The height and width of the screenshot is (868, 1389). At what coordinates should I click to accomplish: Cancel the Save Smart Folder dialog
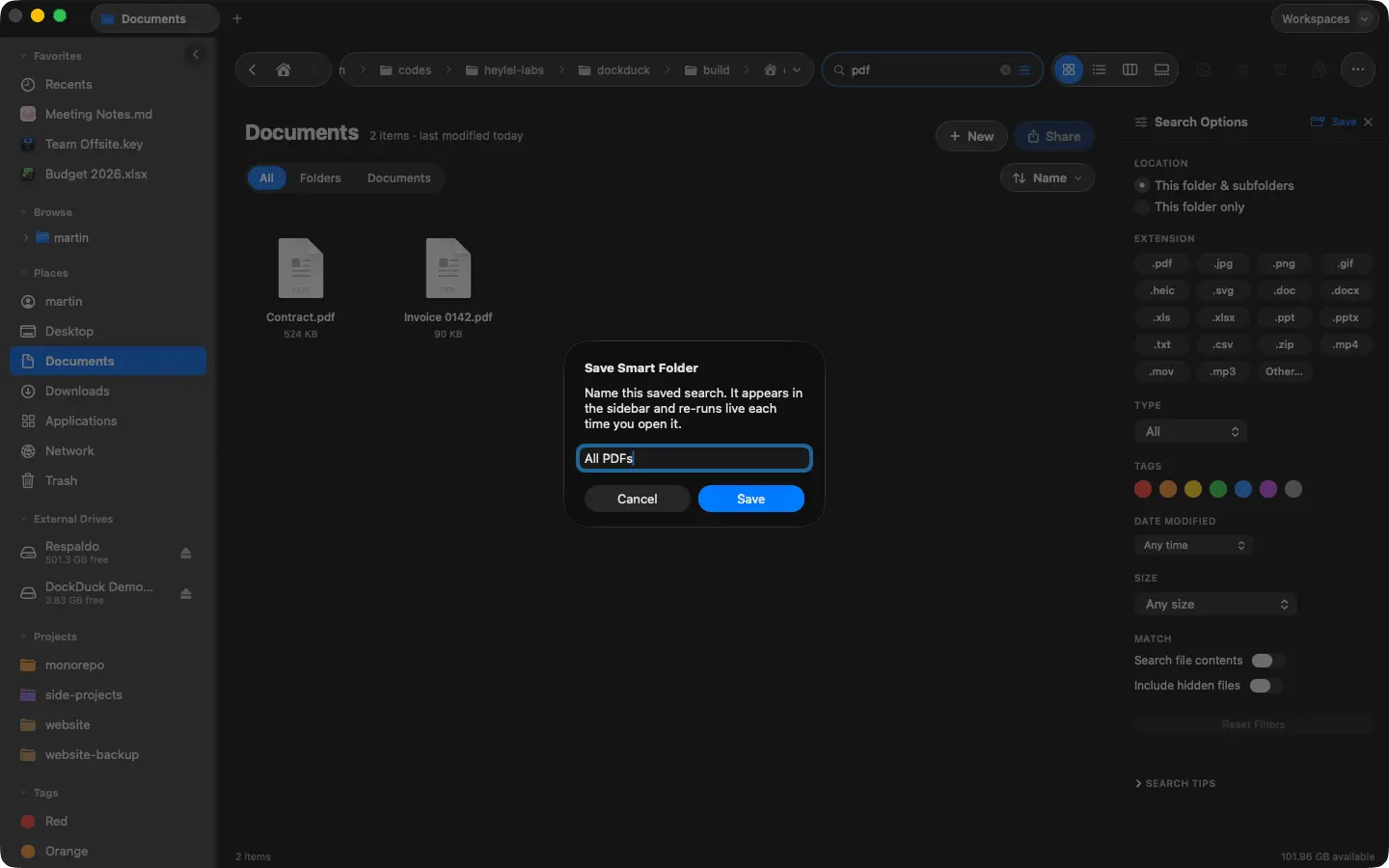[638, 499]
